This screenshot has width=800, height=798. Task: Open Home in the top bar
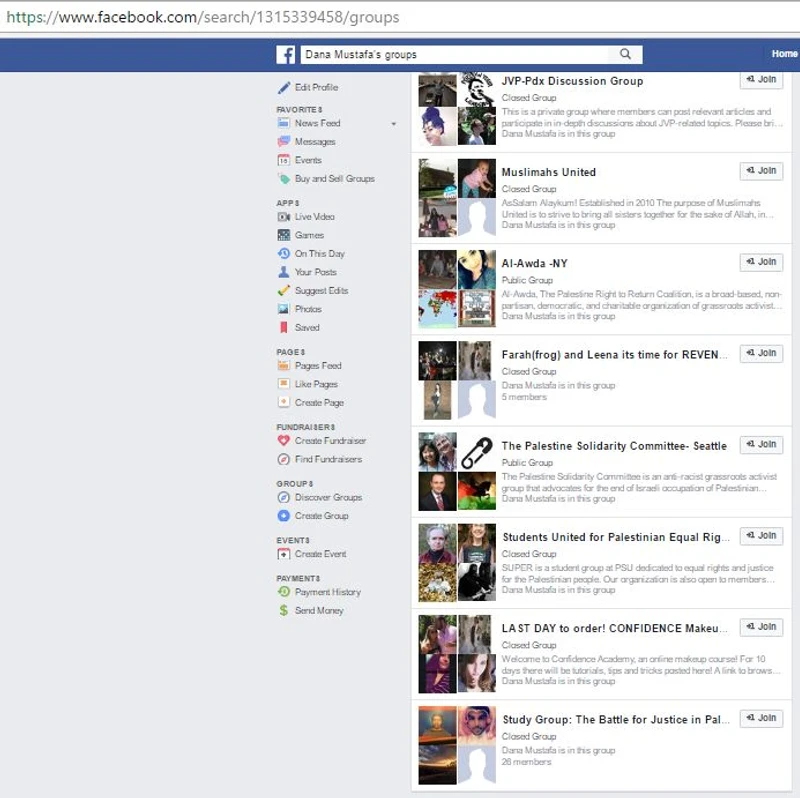point(784,54)
